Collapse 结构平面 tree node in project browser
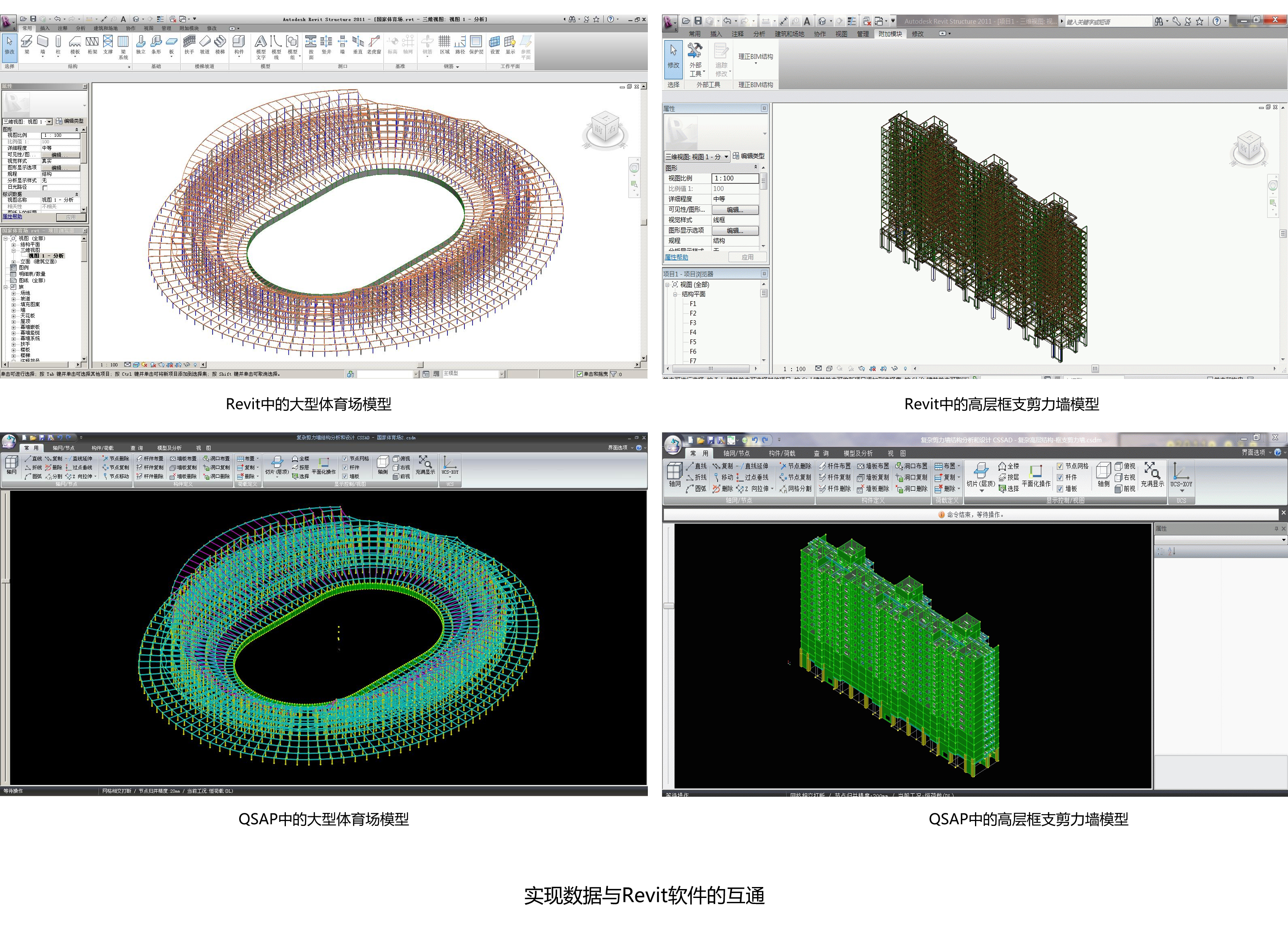Image resolution: width=1288 pixels, height=936 pixels. pos(675,294)
